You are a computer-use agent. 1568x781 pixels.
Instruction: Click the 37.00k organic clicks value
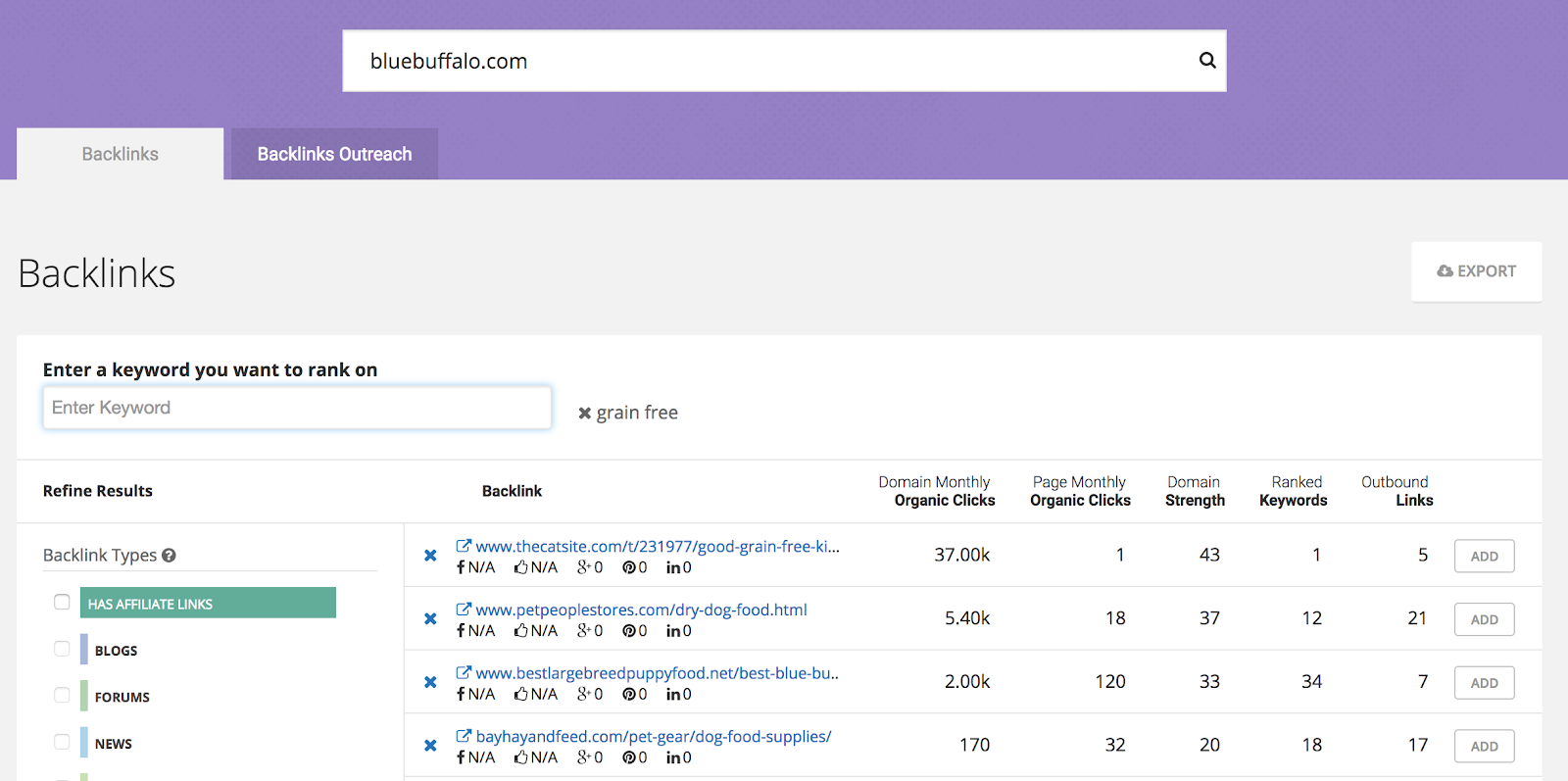pos(961,555)
